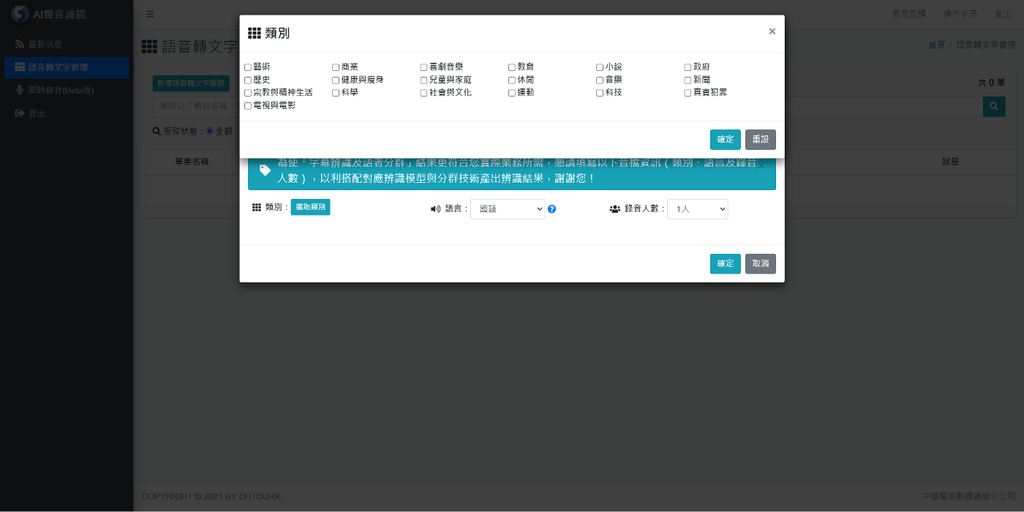The height and width of the screenshot is (512, 1024).
Task: Select the 教育 checkbox
Action: (512, 67)
